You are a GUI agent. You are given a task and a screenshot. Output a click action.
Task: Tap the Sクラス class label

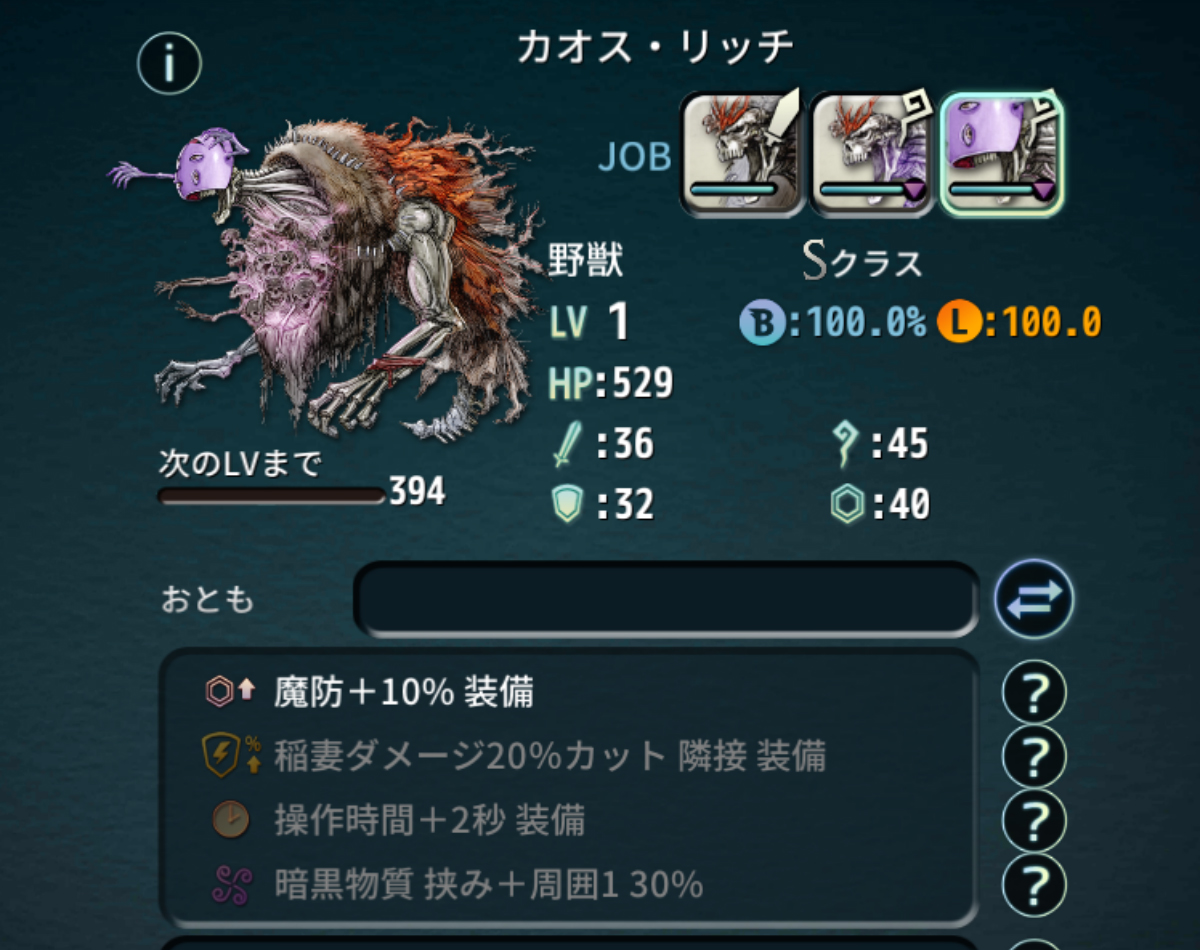862,262
